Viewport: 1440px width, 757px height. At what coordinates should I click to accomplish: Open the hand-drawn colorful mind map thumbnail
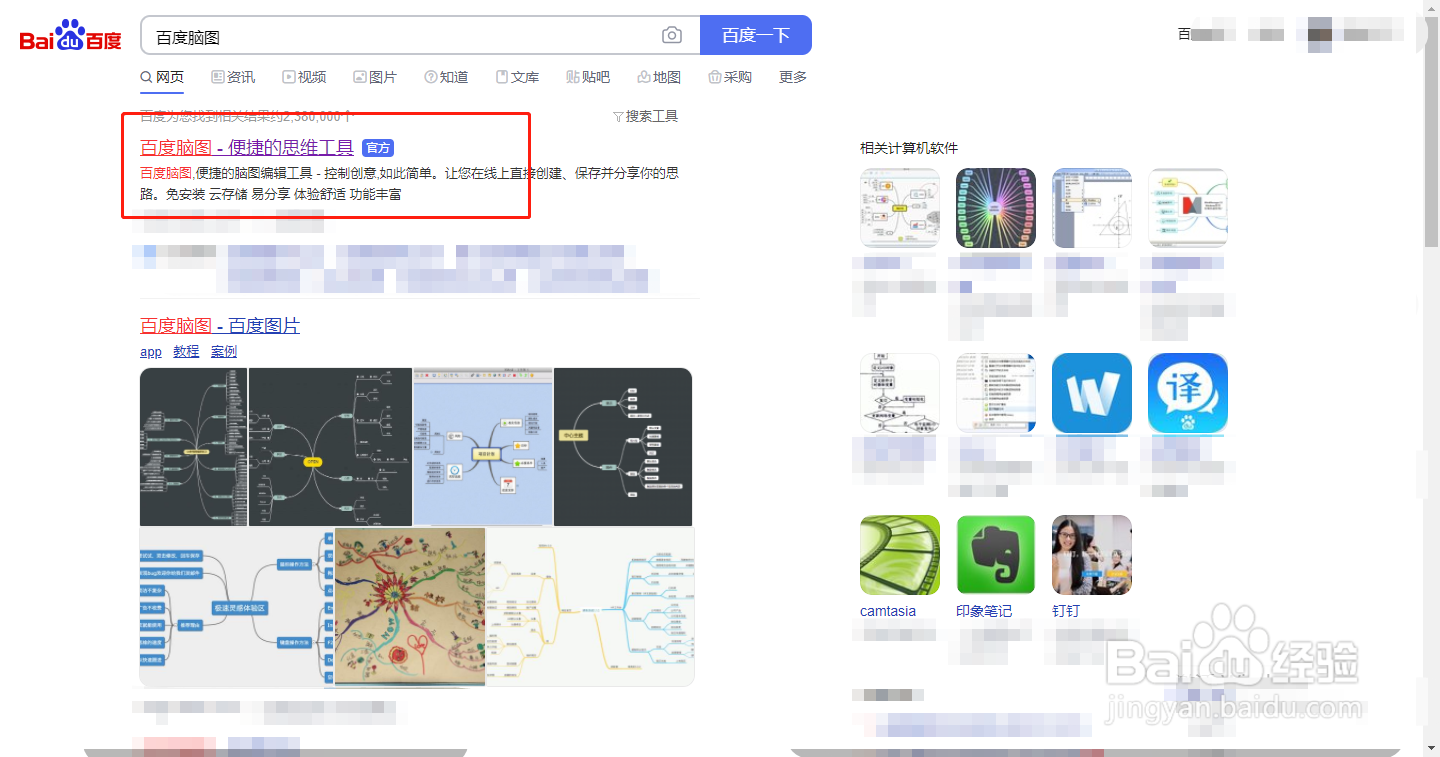410,607
